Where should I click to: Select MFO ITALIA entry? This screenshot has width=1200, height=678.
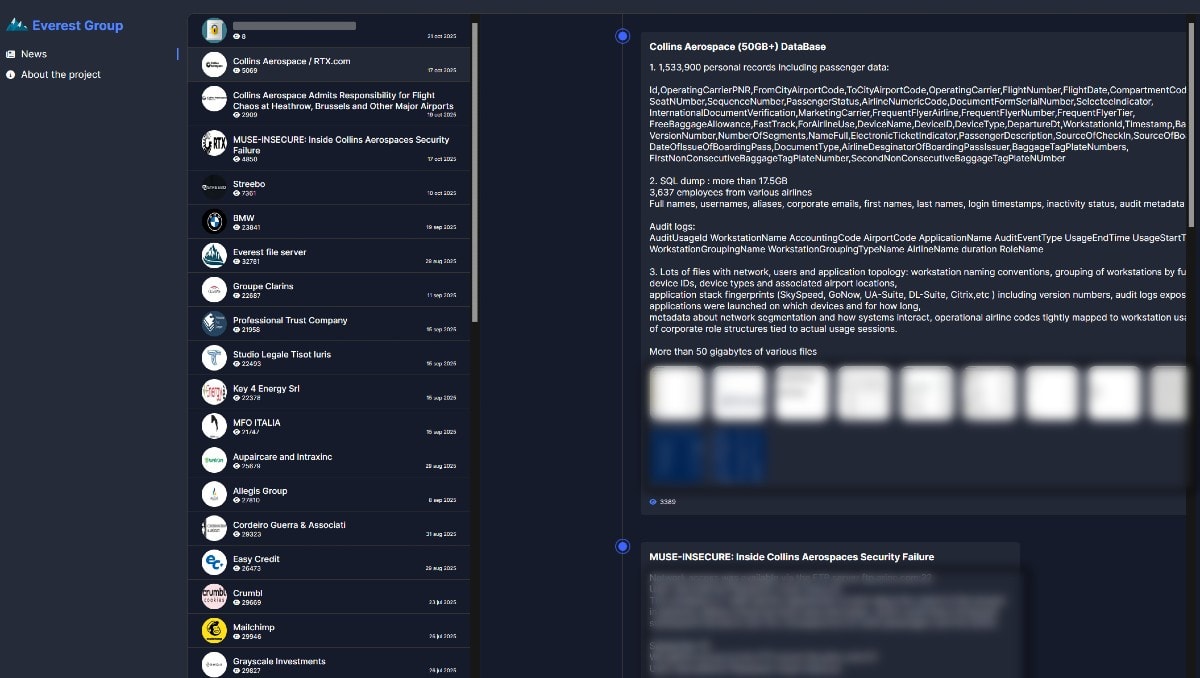pyautogui.click(x=330, y=426)
